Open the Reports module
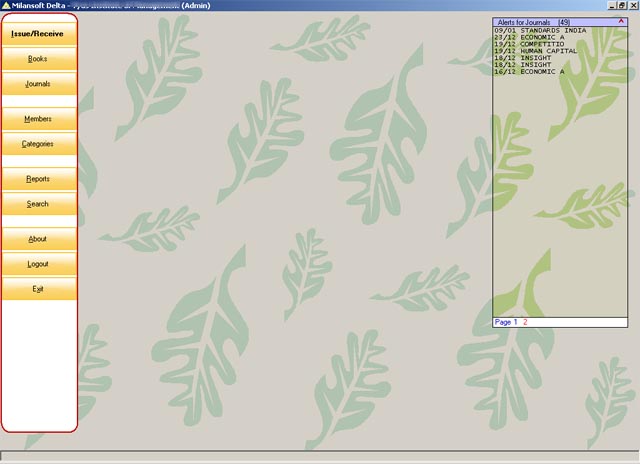The image size is (640, 464). [39, 179]
